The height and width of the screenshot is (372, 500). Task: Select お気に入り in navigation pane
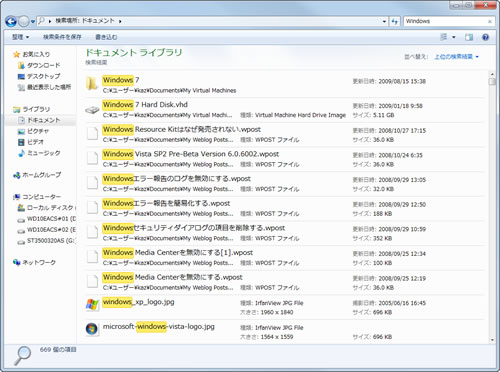pos(36,54)
